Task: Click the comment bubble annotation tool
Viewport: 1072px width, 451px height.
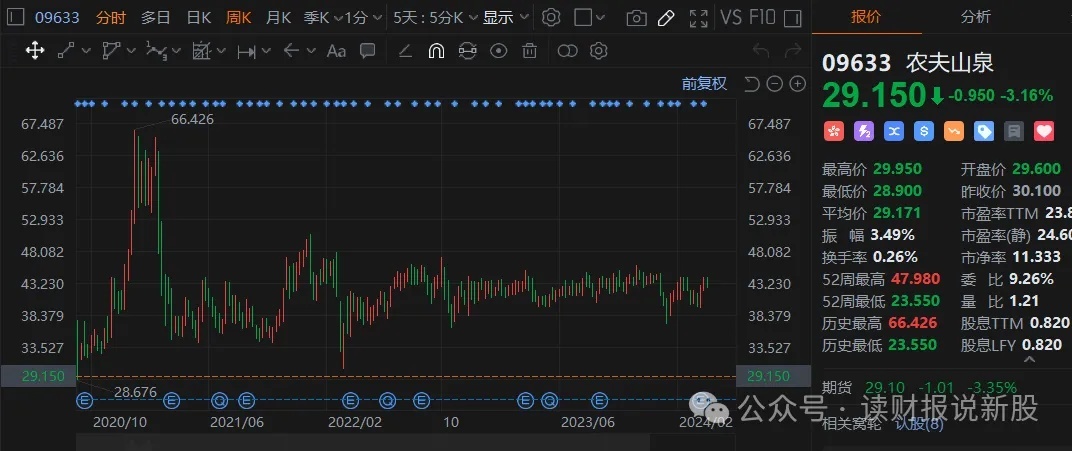Action: [x=367, y=51]
